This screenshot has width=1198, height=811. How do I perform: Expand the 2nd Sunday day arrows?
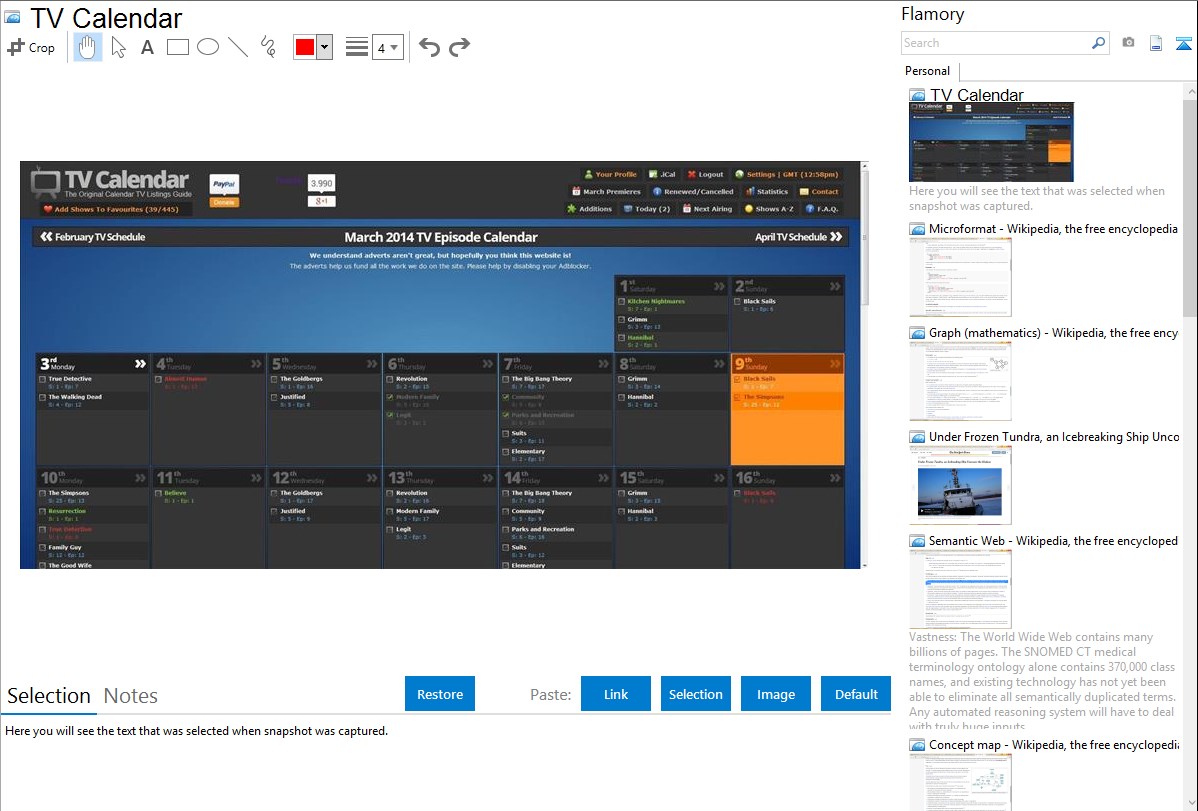835,286
